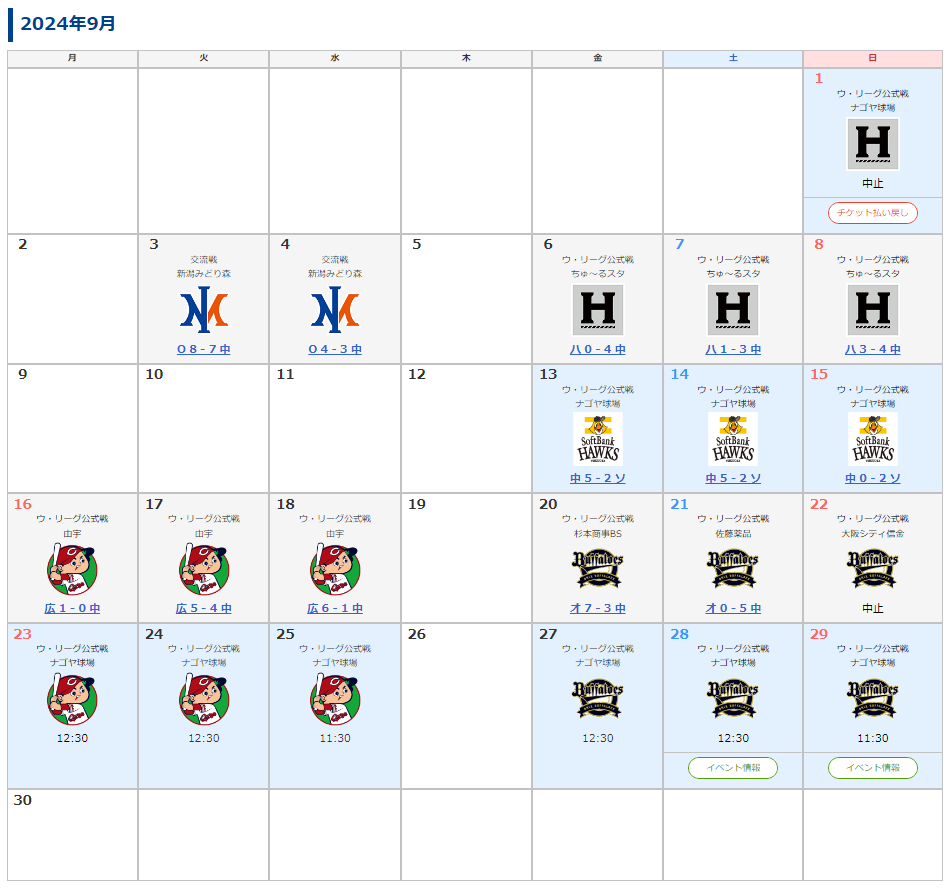The height and width of the screenshot is (888, 948).
Task: Click the 11:30 start time on September 29
Action: coord(872,738)
